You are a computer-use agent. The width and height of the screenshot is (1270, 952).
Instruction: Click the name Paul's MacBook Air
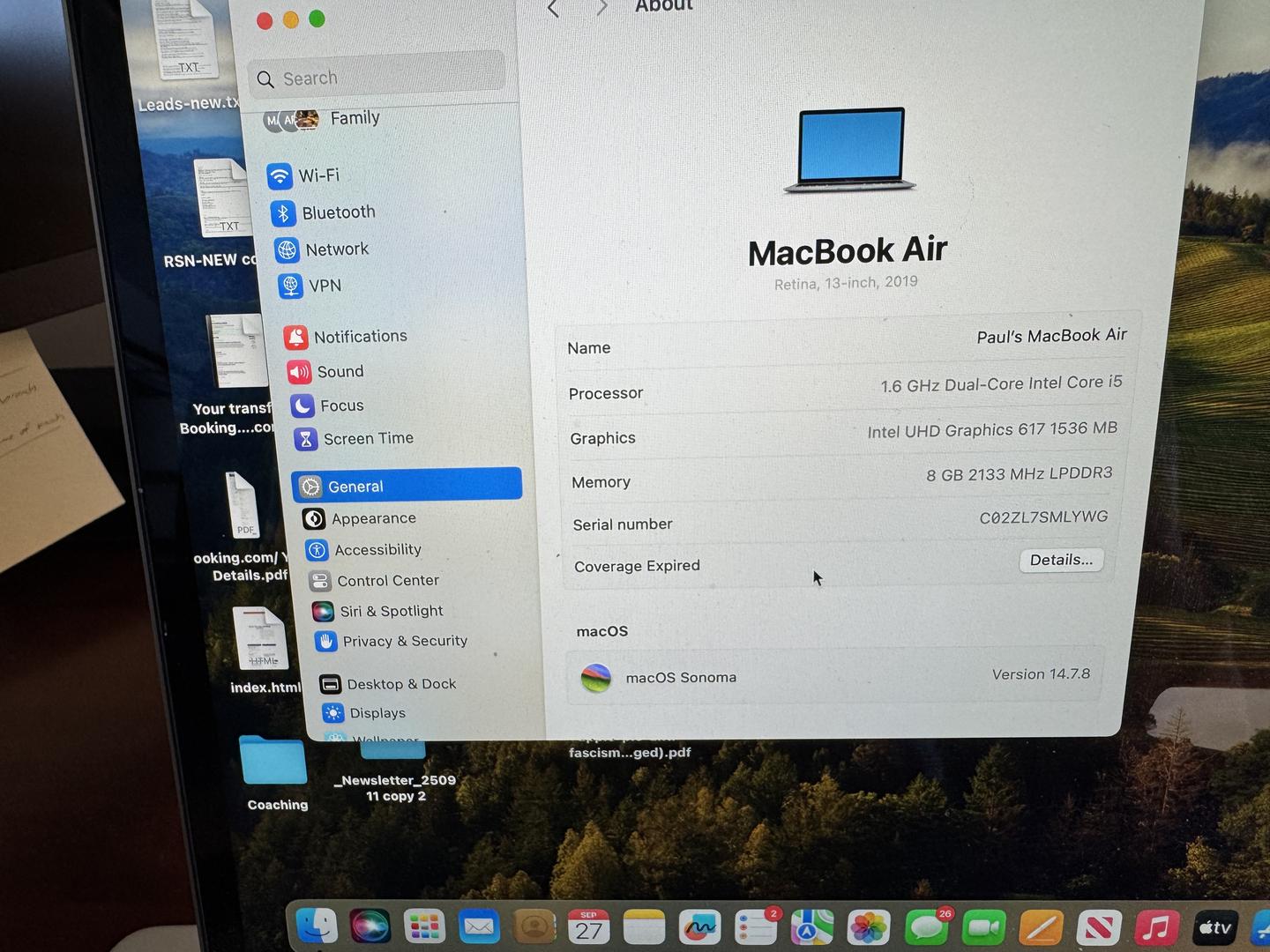(x=1051, y=336)
